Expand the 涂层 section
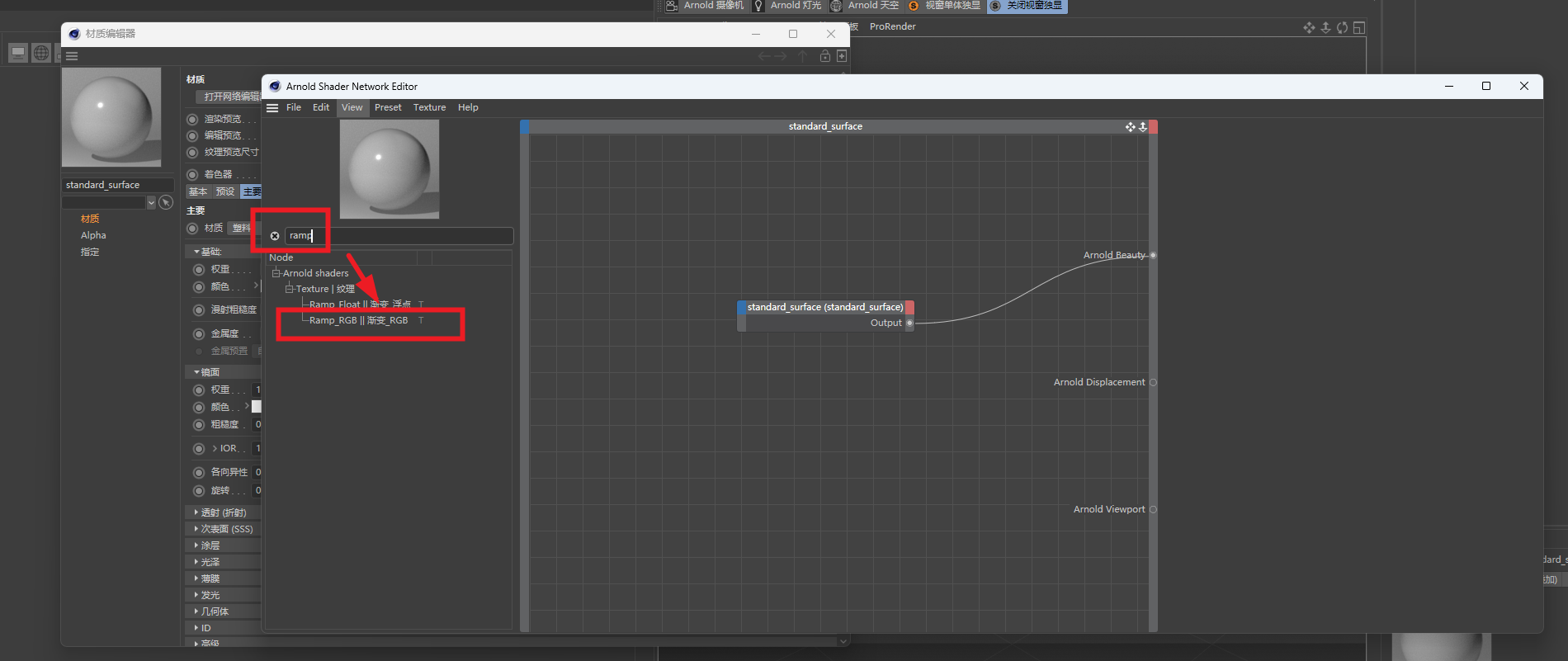 196,545
